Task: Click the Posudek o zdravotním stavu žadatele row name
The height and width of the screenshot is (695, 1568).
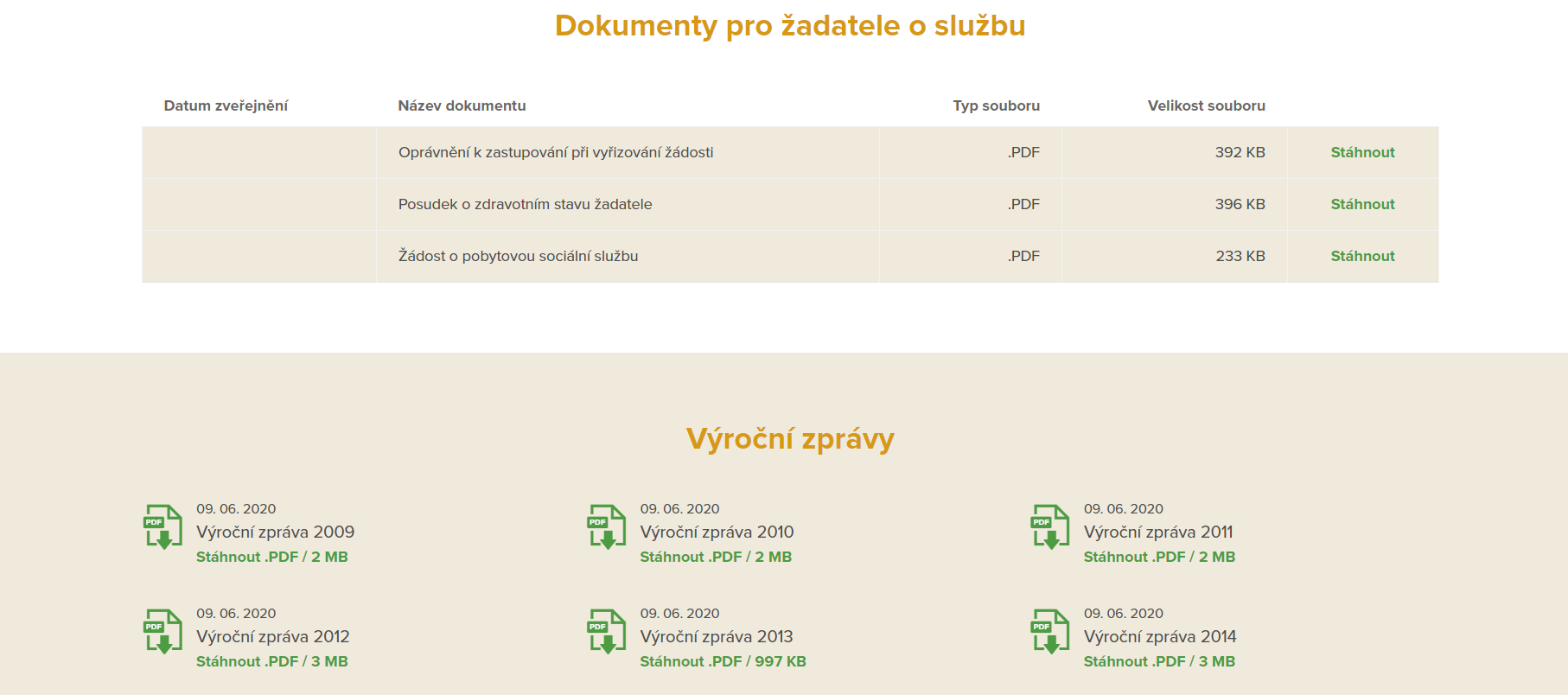Action: pyautogui.click(x=525, y=204)
